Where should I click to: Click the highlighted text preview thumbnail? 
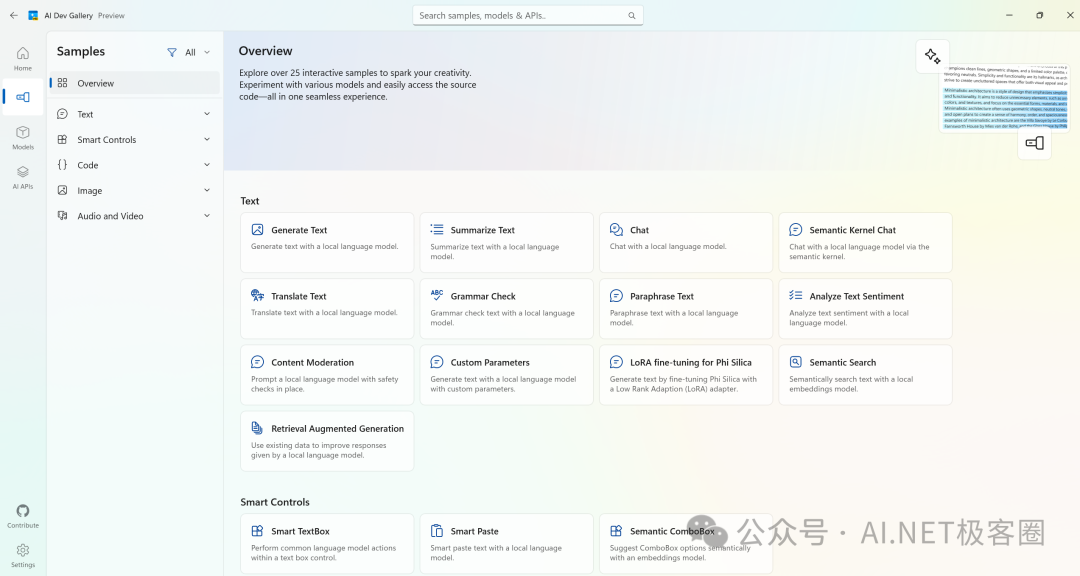1006,97
